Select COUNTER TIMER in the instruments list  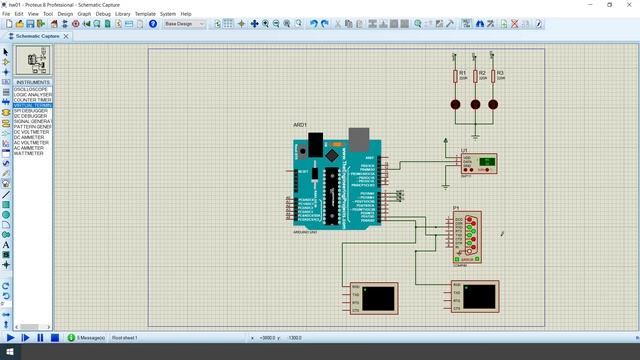[33, 100]
